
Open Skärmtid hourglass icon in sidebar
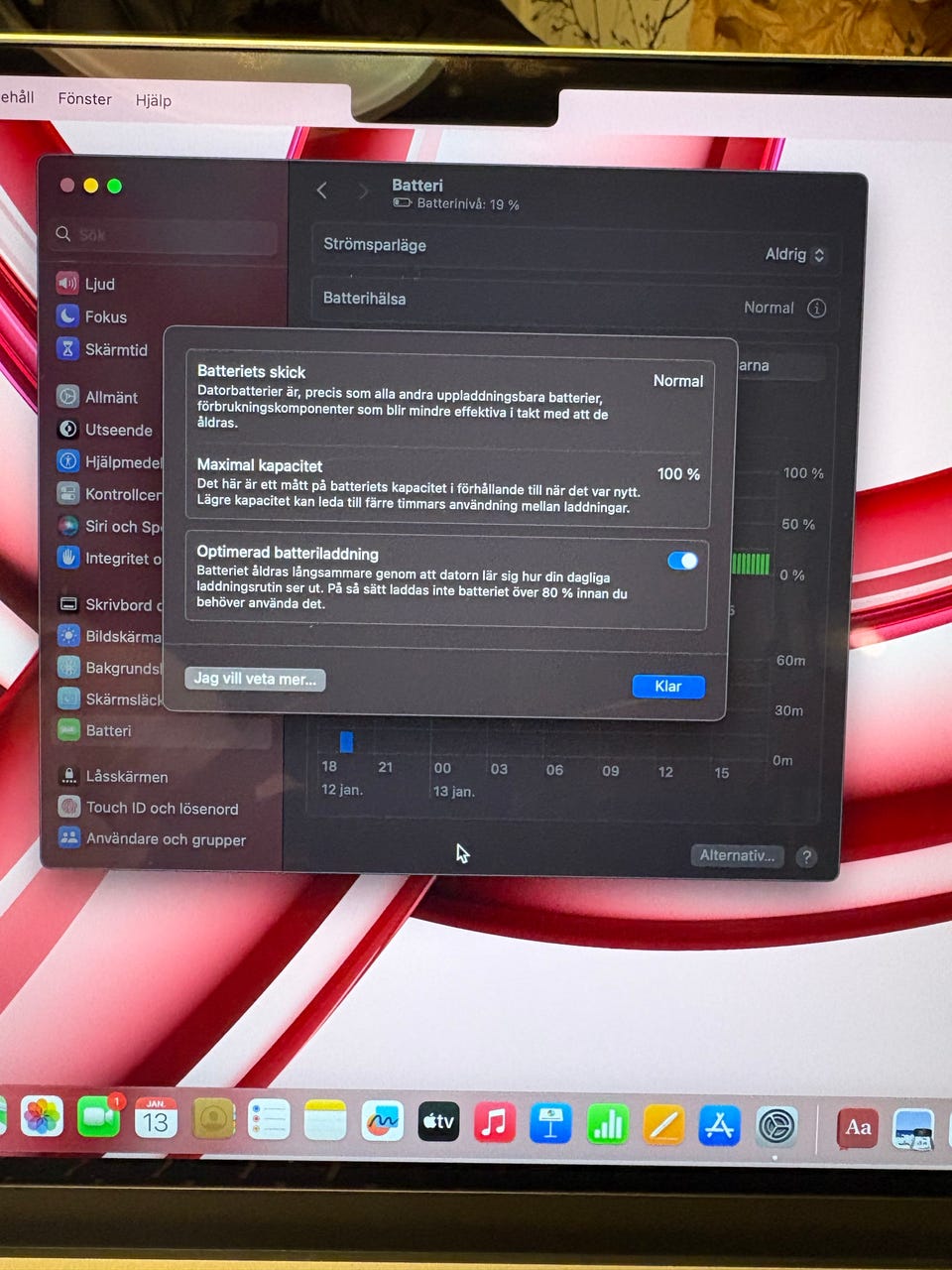click(67, 349)
